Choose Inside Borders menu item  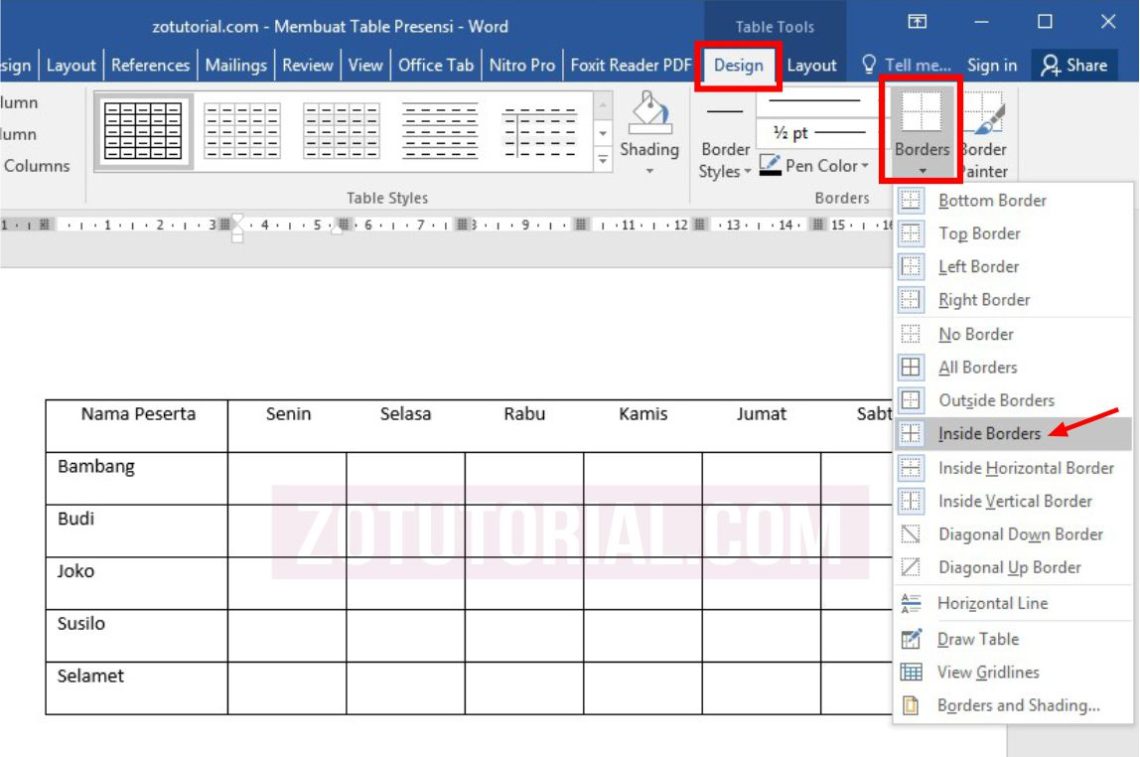coord(1013,433)
